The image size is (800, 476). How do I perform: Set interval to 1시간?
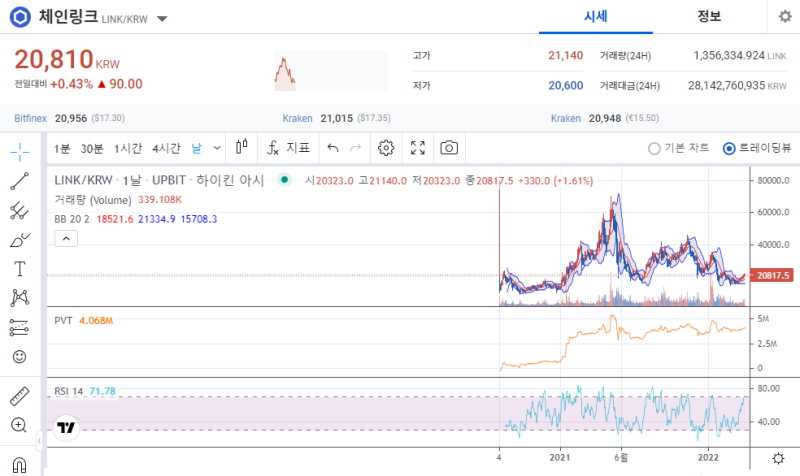click(x=128, y=148)
